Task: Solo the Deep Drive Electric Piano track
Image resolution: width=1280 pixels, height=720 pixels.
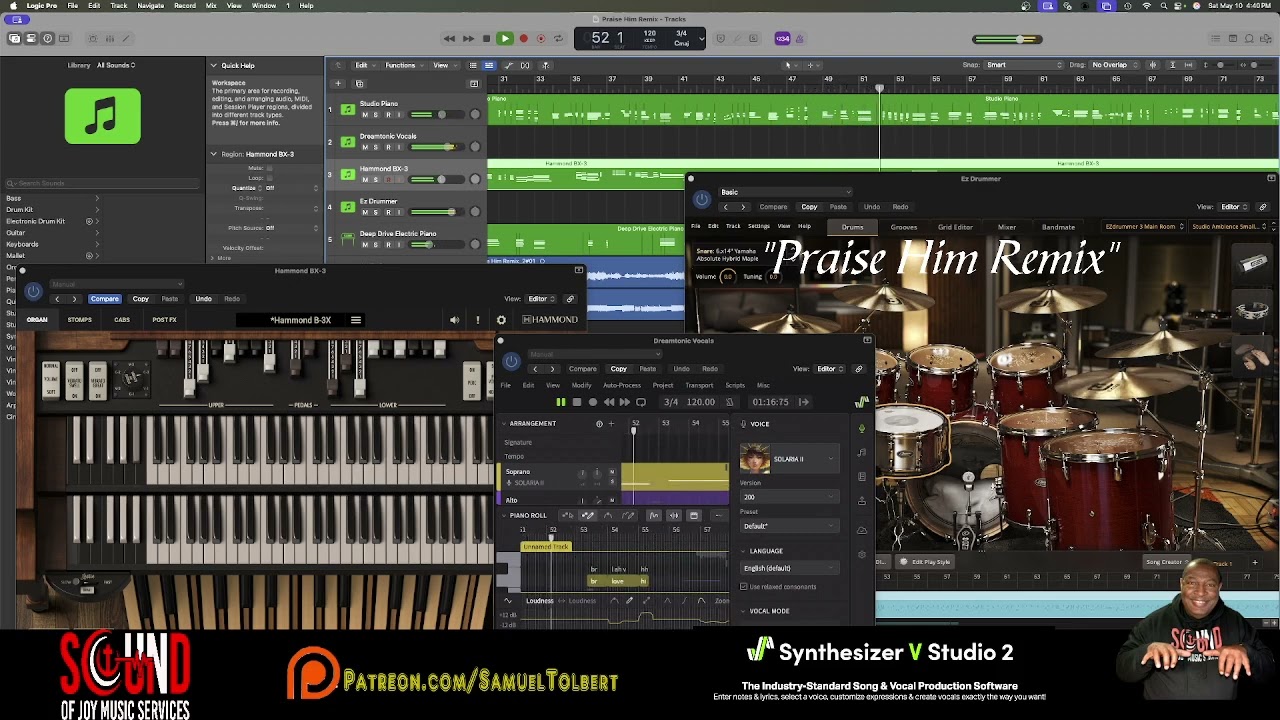Action: 376,244
